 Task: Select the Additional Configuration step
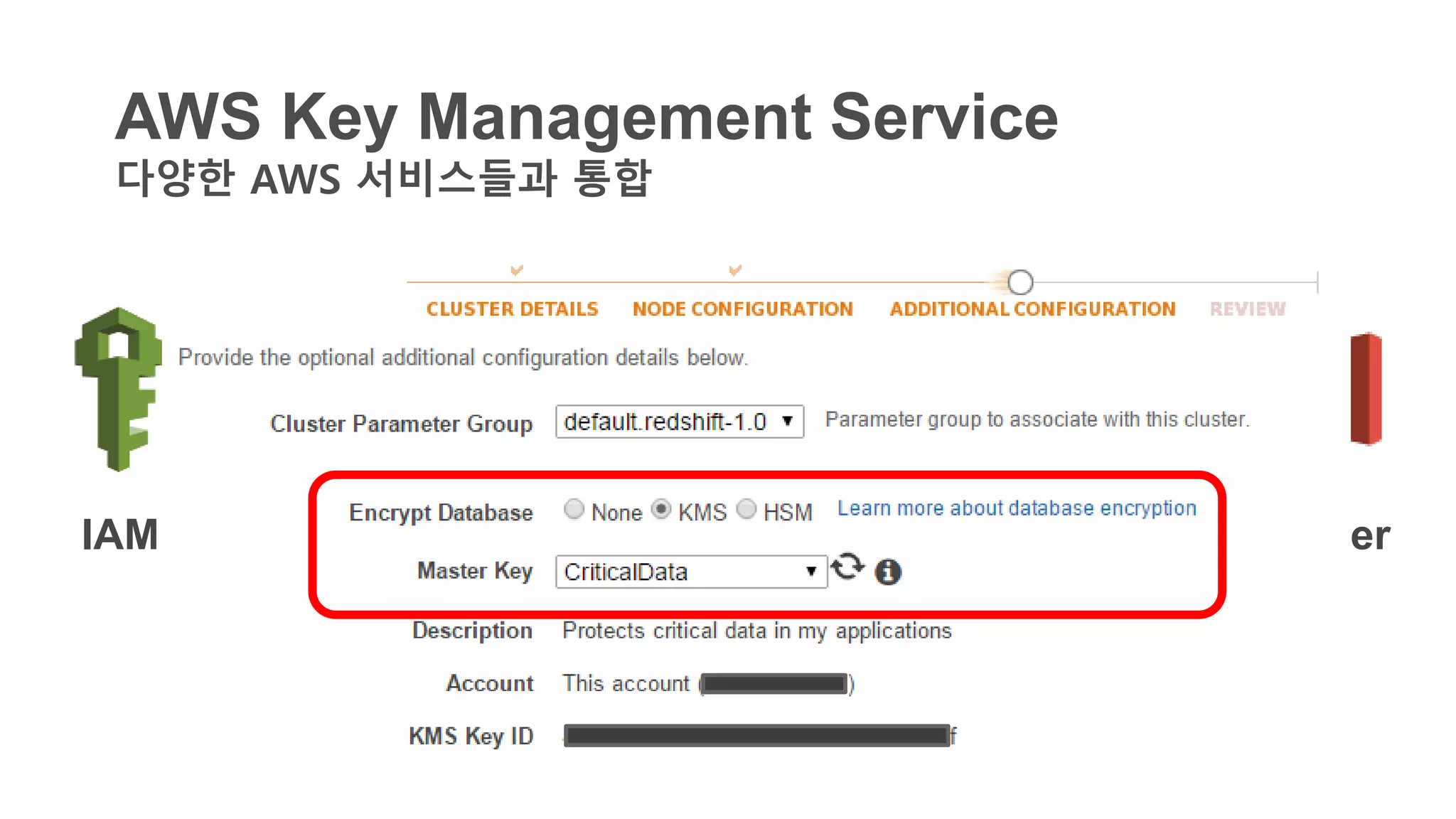(x=1033, y=309)
